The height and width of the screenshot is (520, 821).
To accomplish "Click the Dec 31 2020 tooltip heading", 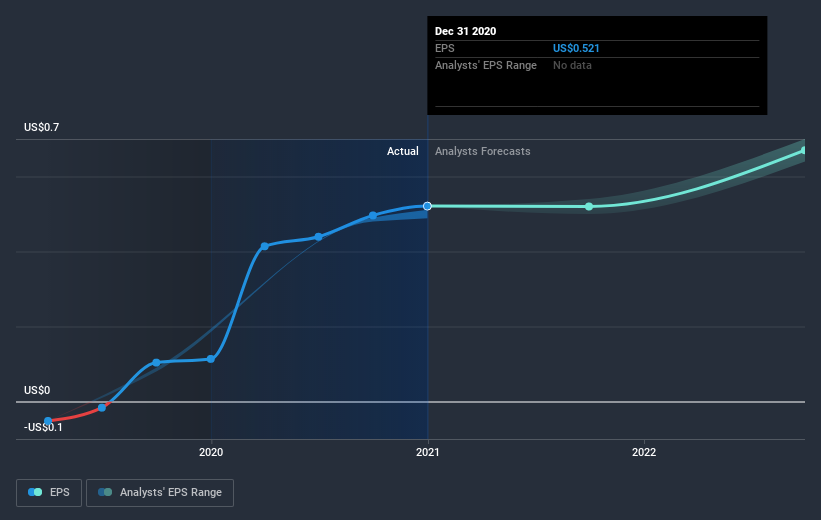I will [465, 31].
